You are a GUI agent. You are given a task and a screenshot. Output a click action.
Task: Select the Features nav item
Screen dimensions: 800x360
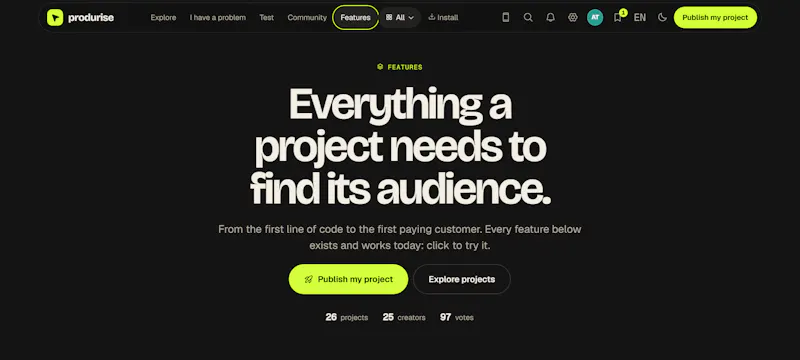356,17
